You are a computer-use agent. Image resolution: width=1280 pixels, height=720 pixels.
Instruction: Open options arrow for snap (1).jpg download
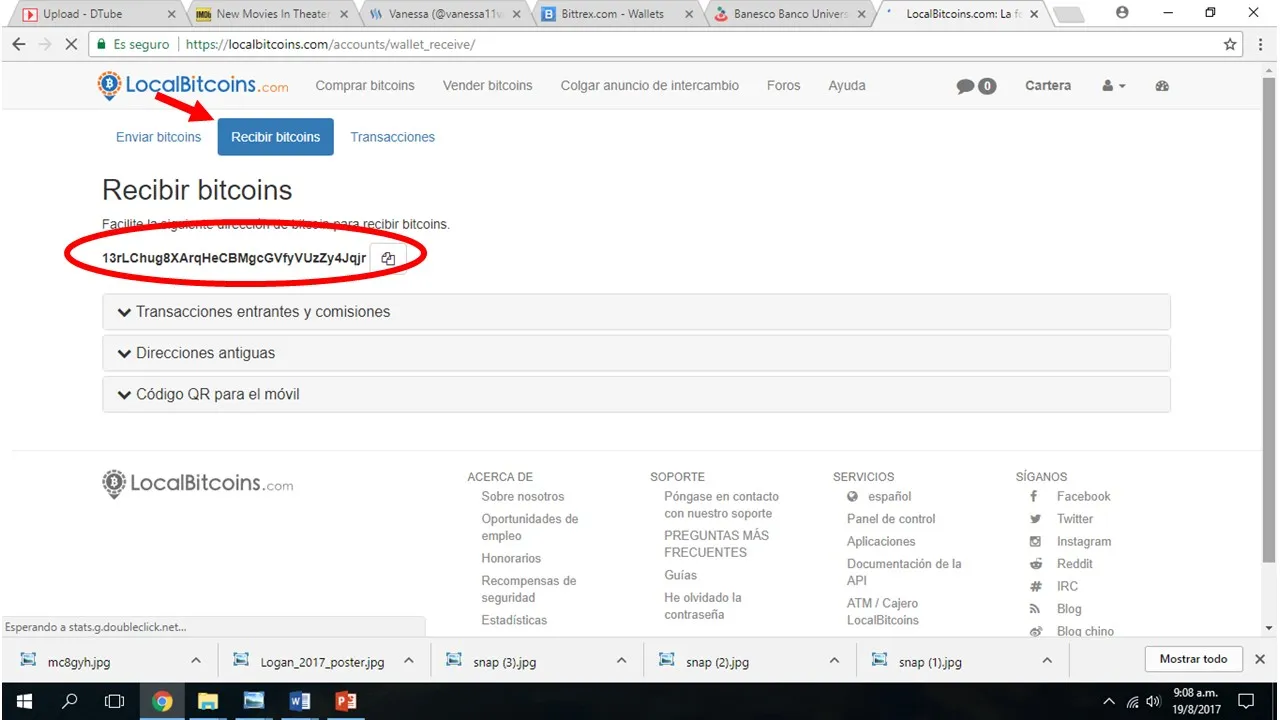point(1047,661)
